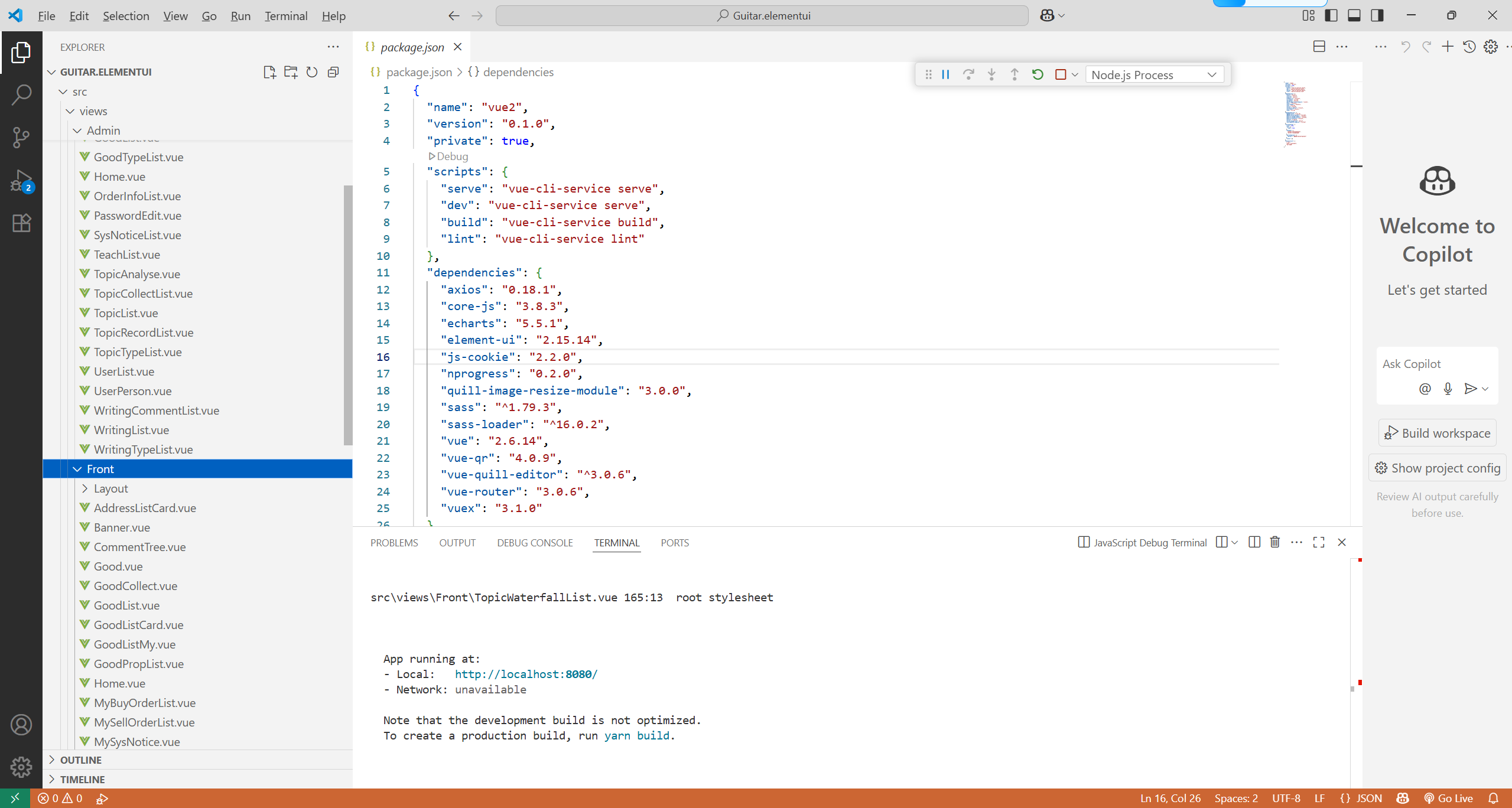Click the New File icon in Explorer
This screenshot has width=1512, height=808.
(269, 72)
